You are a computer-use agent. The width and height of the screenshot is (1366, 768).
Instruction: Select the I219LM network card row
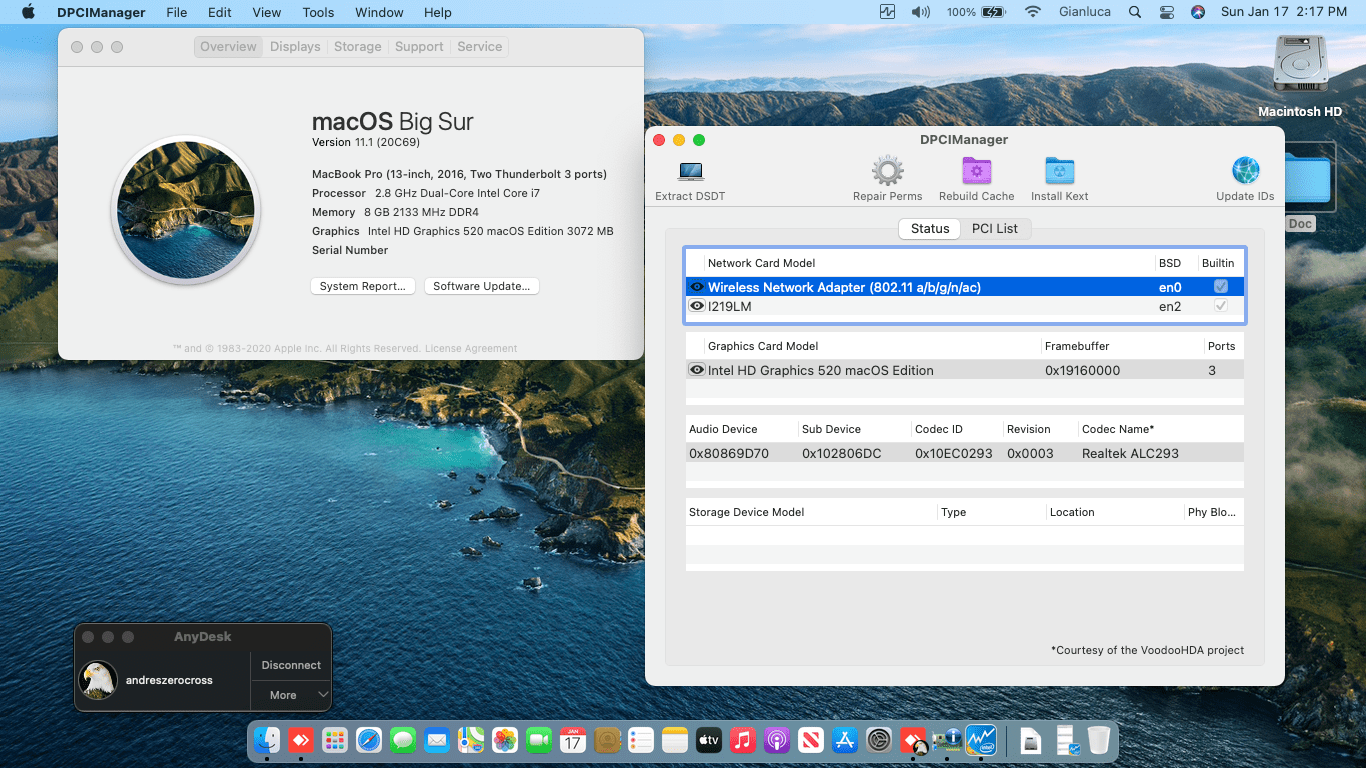click(x=965, y=306)
